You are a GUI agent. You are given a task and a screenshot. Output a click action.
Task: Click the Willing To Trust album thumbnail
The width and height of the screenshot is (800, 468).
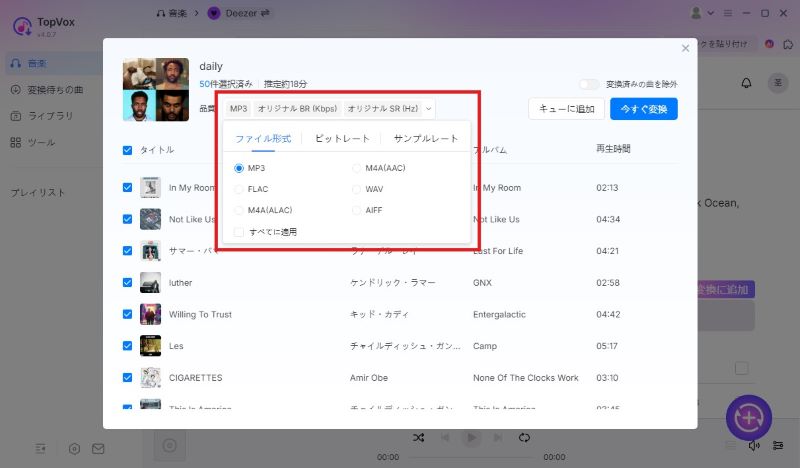click(x=151, y=314)
